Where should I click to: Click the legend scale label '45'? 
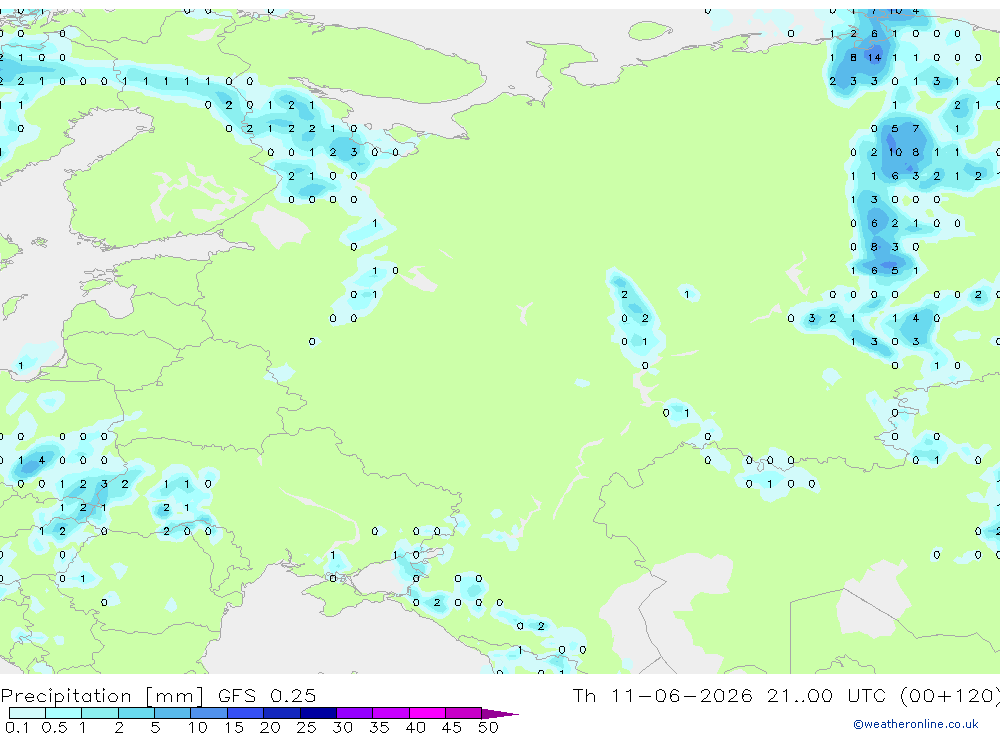click(x=452, y=727)
